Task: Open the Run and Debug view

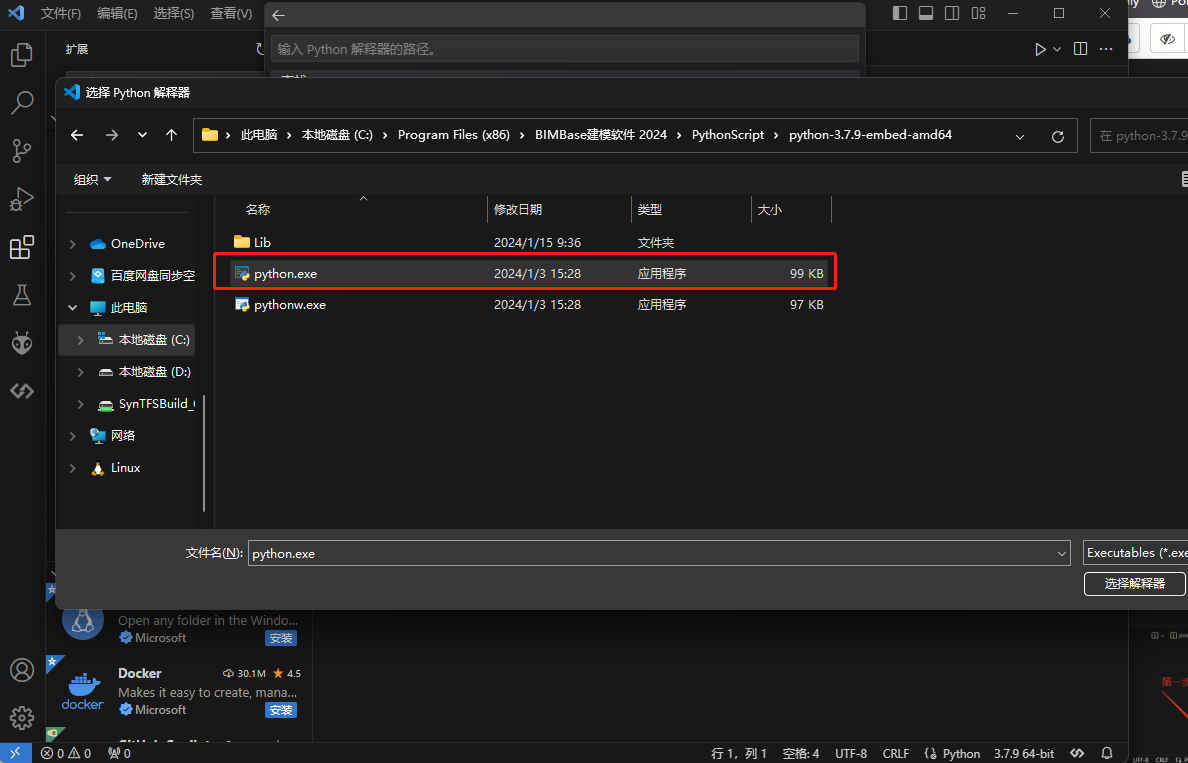Action: tap(22, 199)
